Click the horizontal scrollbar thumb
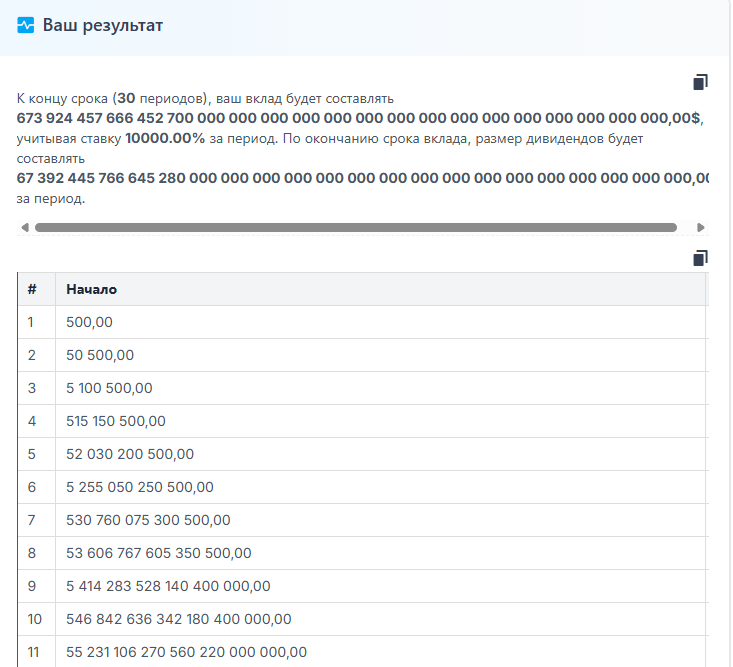This screenshot has width=733, height=667. (x=355, y=227)
